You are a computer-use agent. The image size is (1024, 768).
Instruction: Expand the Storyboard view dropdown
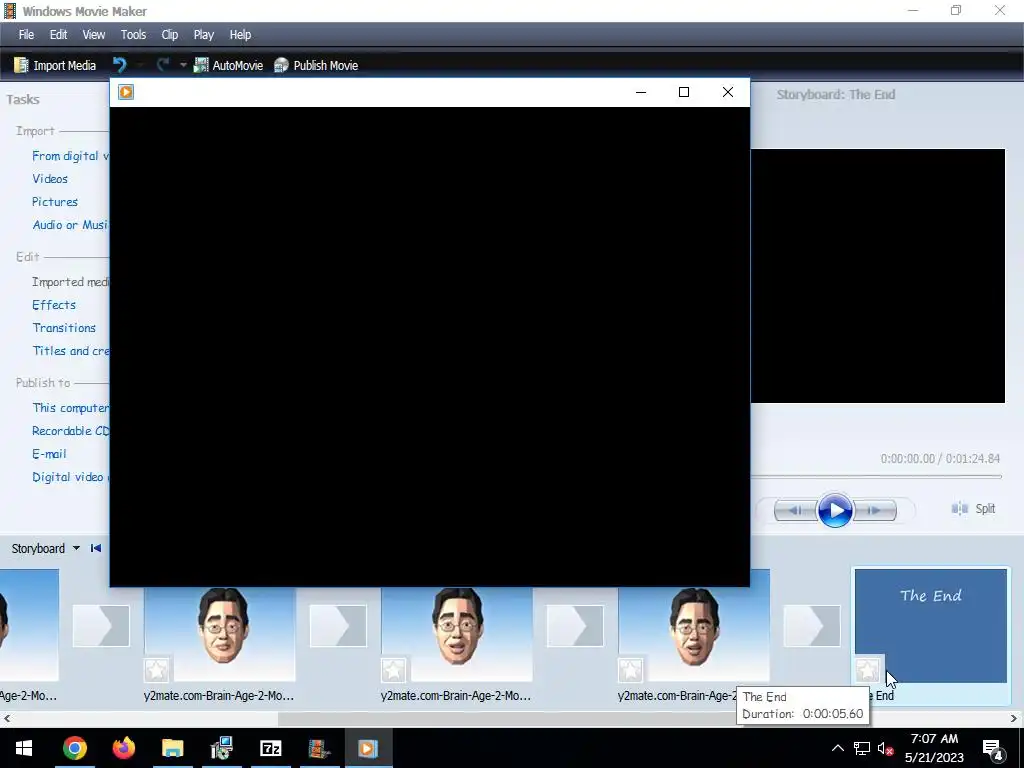click(x=76, y=548)
